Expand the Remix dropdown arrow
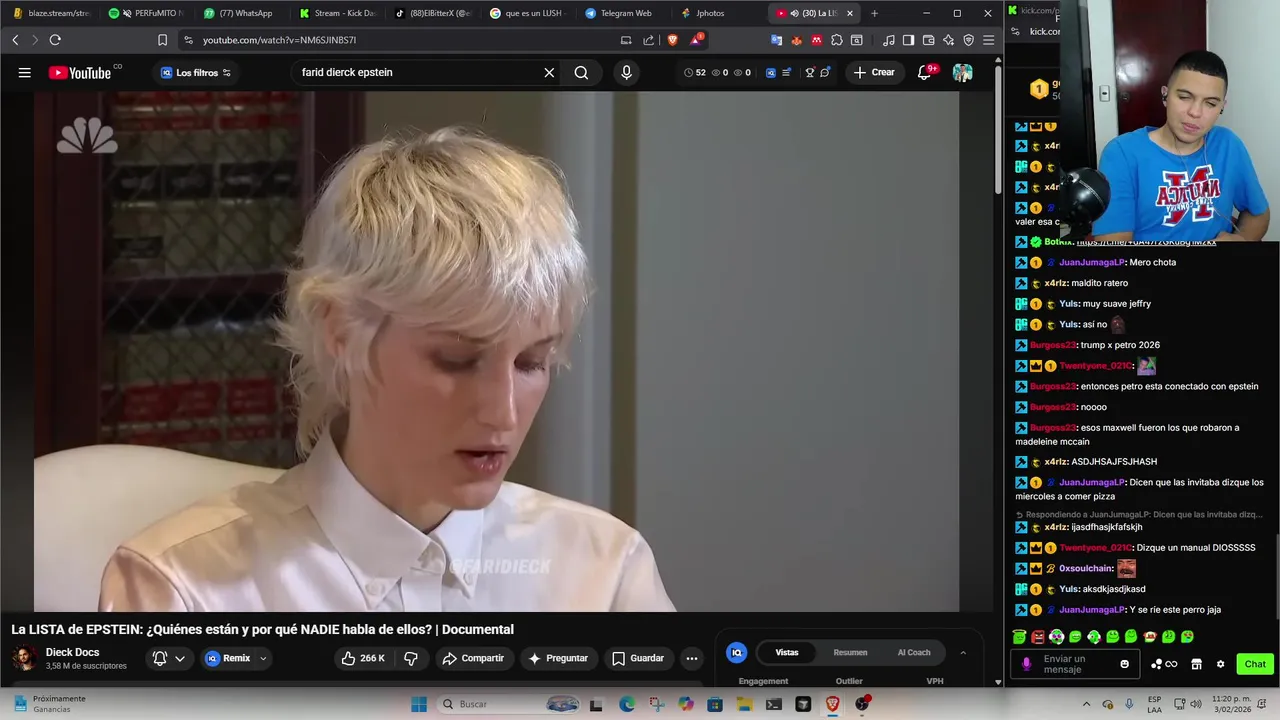Image resolution: width=1280 pixels, height=720 pixels. (263, 658)
